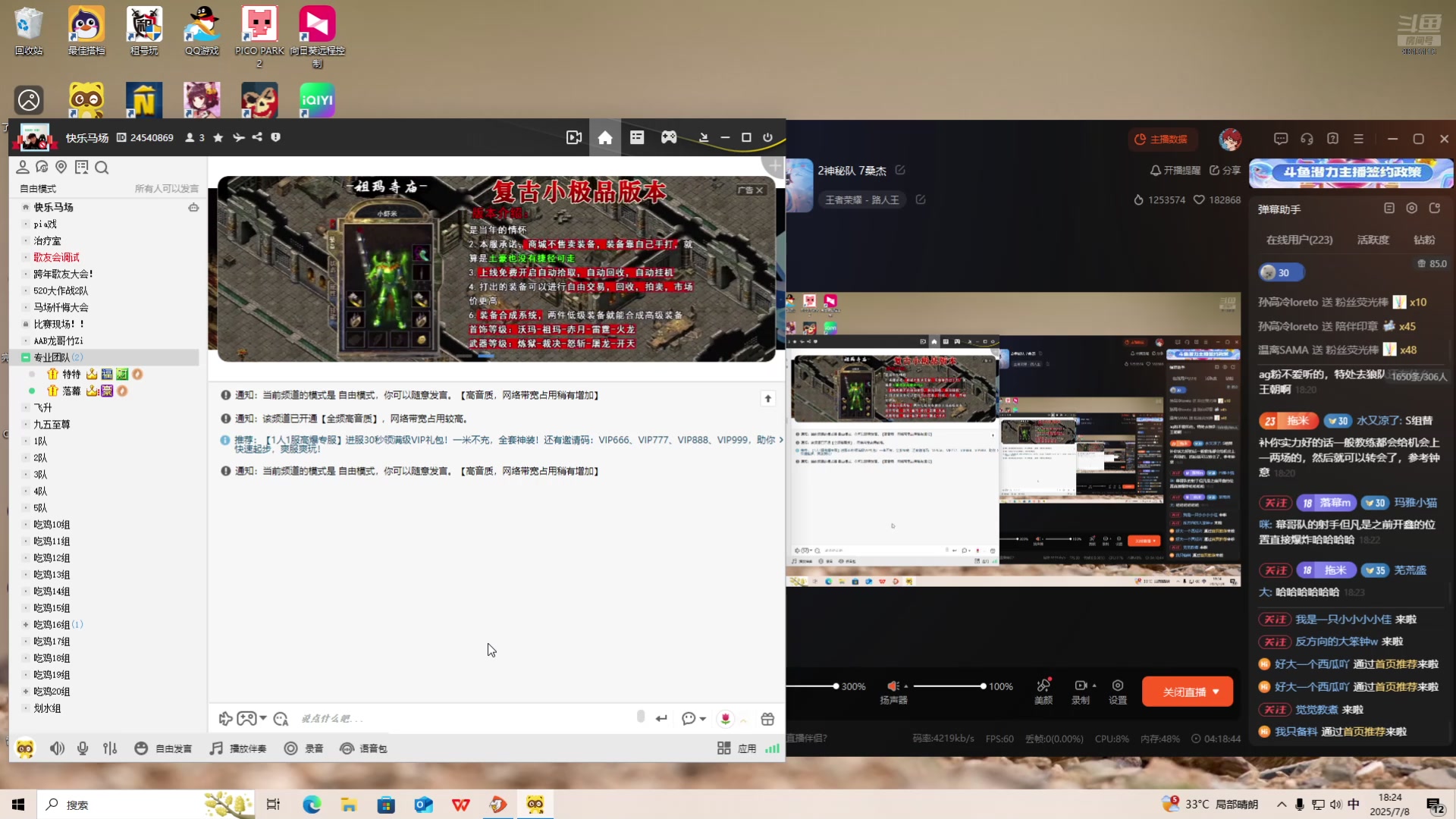Favorite the channel with the star icon
1456x819 pixels.
click(218, 137)
